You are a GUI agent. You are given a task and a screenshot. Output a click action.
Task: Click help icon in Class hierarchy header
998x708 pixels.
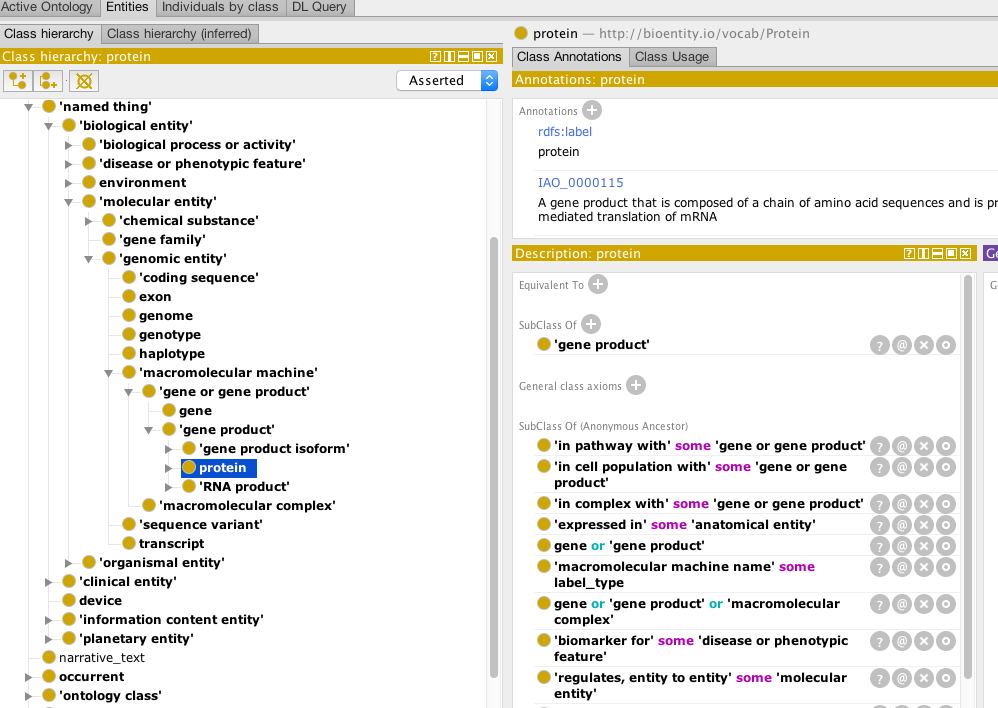[435, 57]
